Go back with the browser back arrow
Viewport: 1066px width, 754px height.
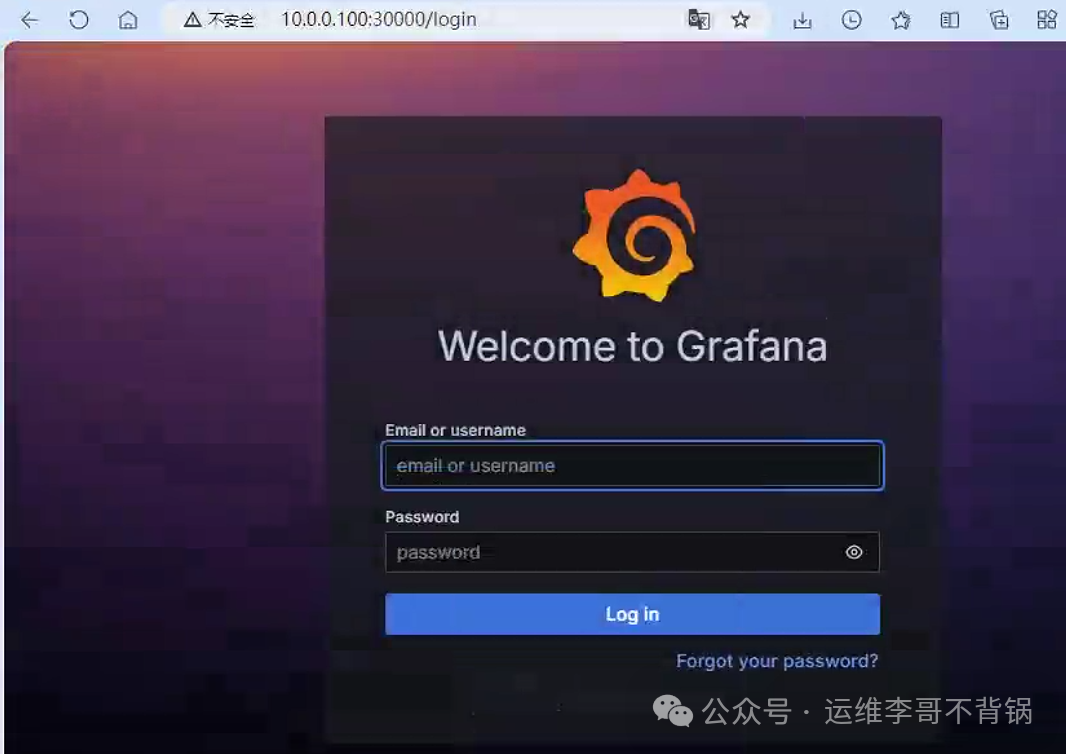click(x=29, y=20)
